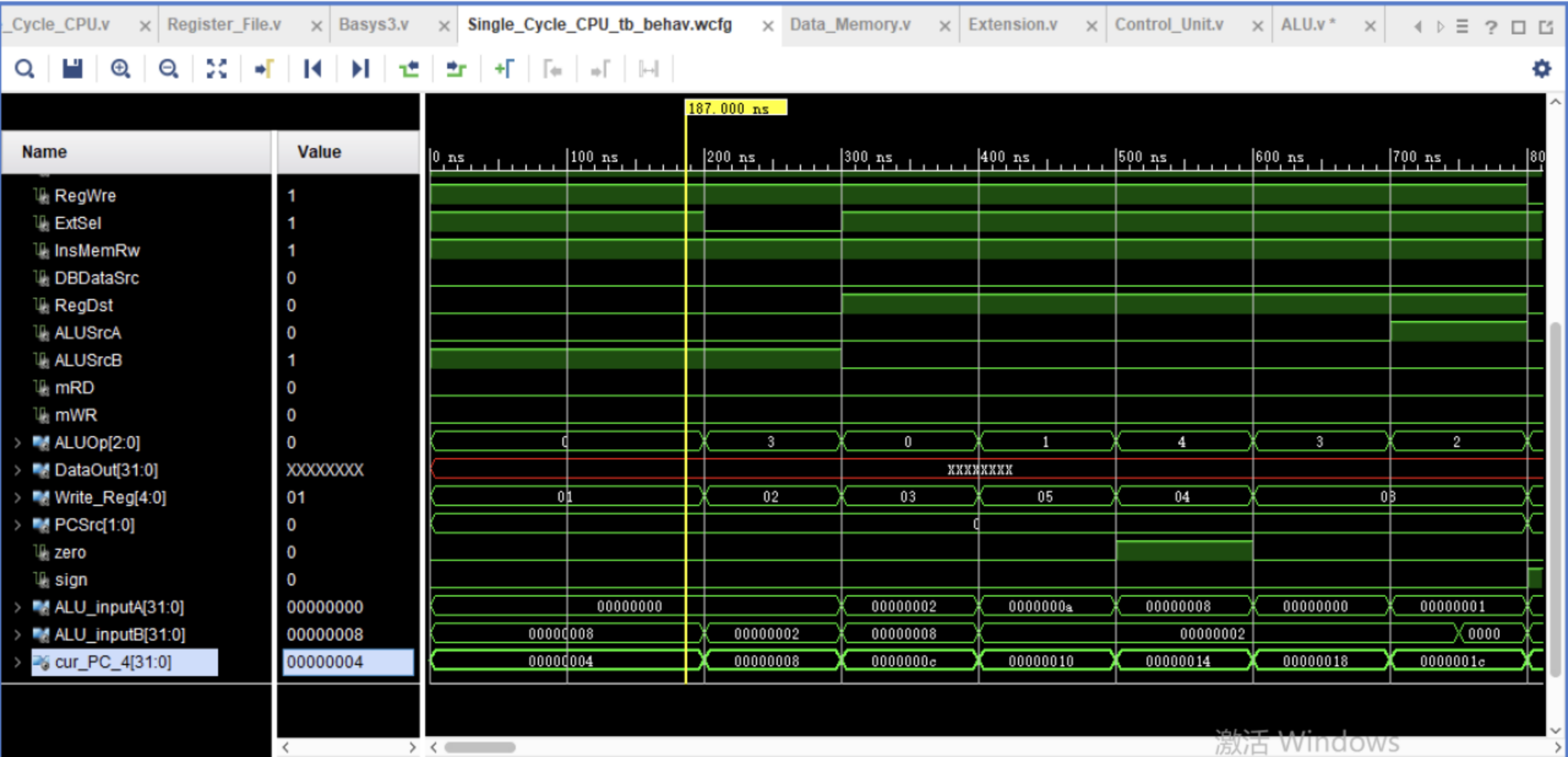Switch to Register_File.v tab
The height and width of the screenshot is (757, 1568).
pyautogui.click(x=224, y=24)
